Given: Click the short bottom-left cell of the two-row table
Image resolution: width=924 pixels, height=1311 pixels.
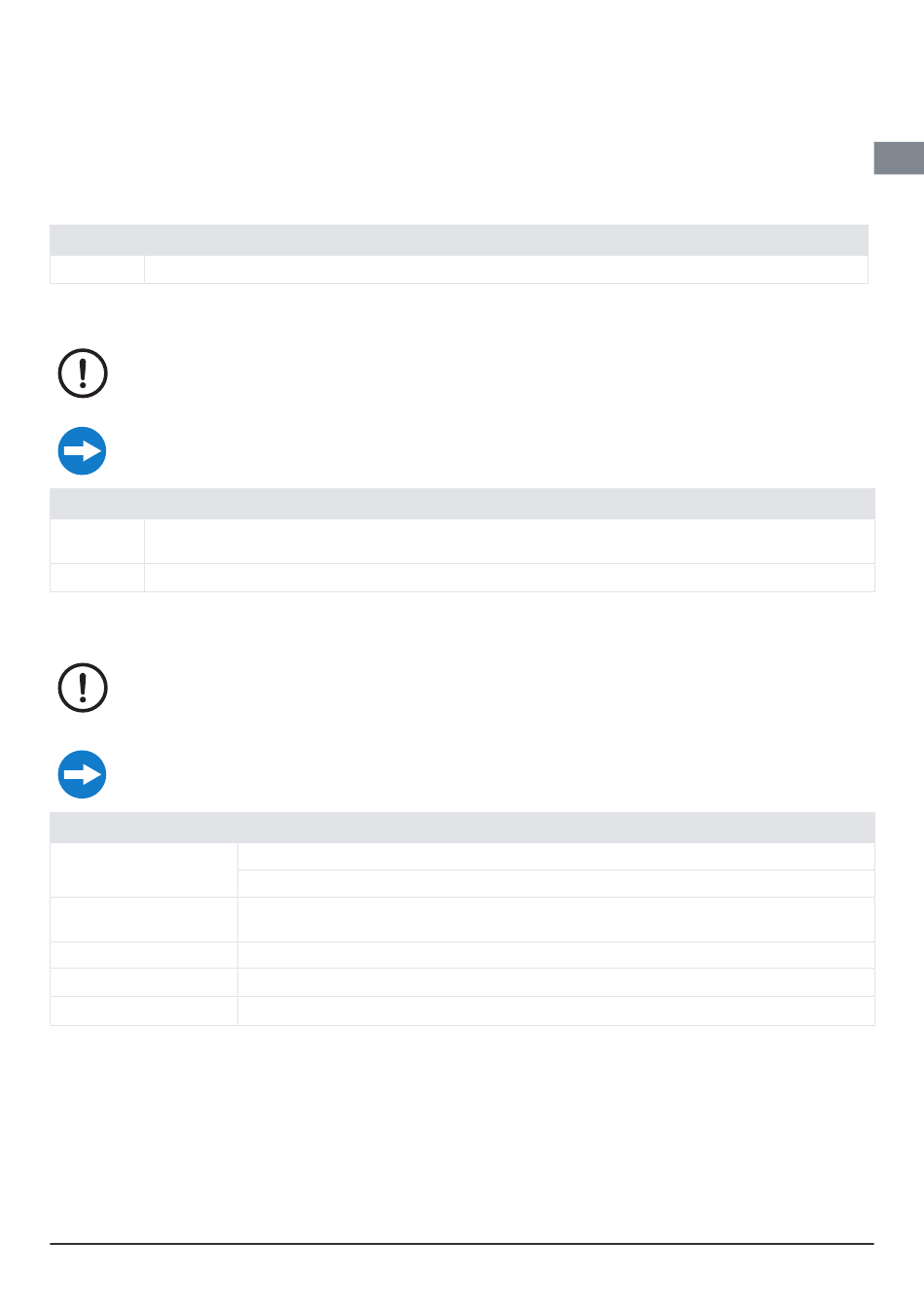Looking at the screenshot, I should (97, 578).
